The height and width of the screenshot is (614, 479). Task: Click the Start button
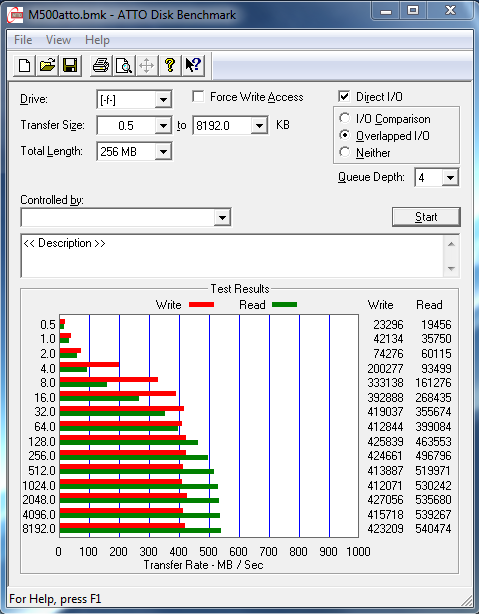[426, 217]
